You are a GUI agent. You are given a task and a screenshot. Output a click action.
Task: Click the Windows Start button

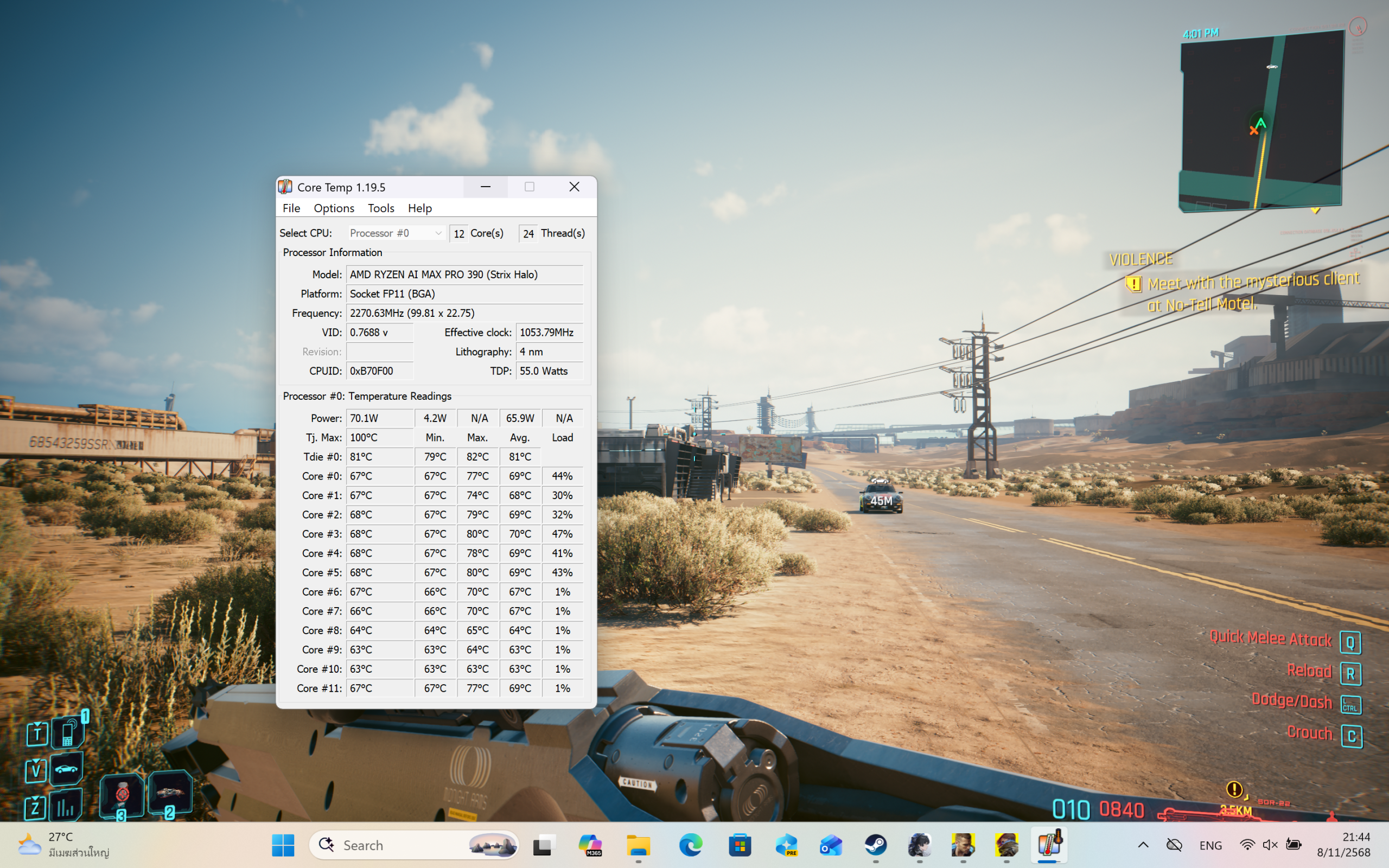[x=283, y=845]
